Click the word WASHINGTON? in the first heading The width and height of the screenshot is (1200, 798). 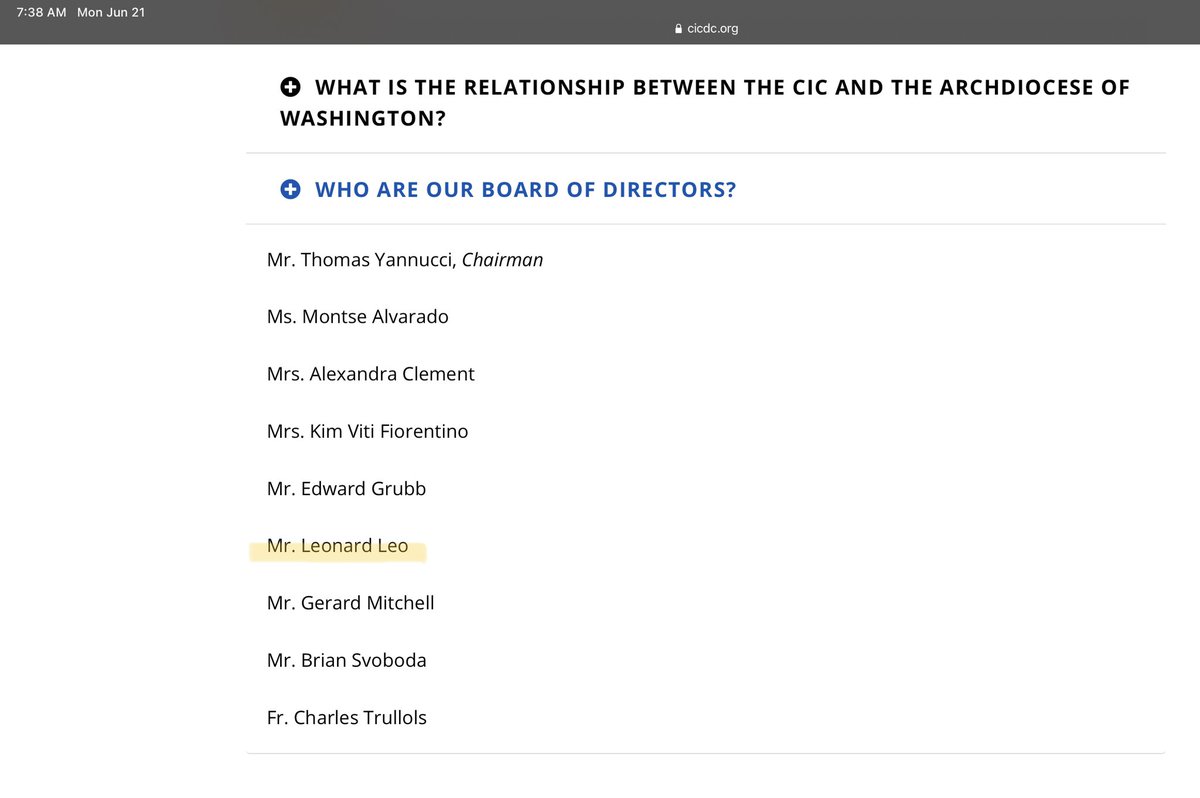click(363, 118)
